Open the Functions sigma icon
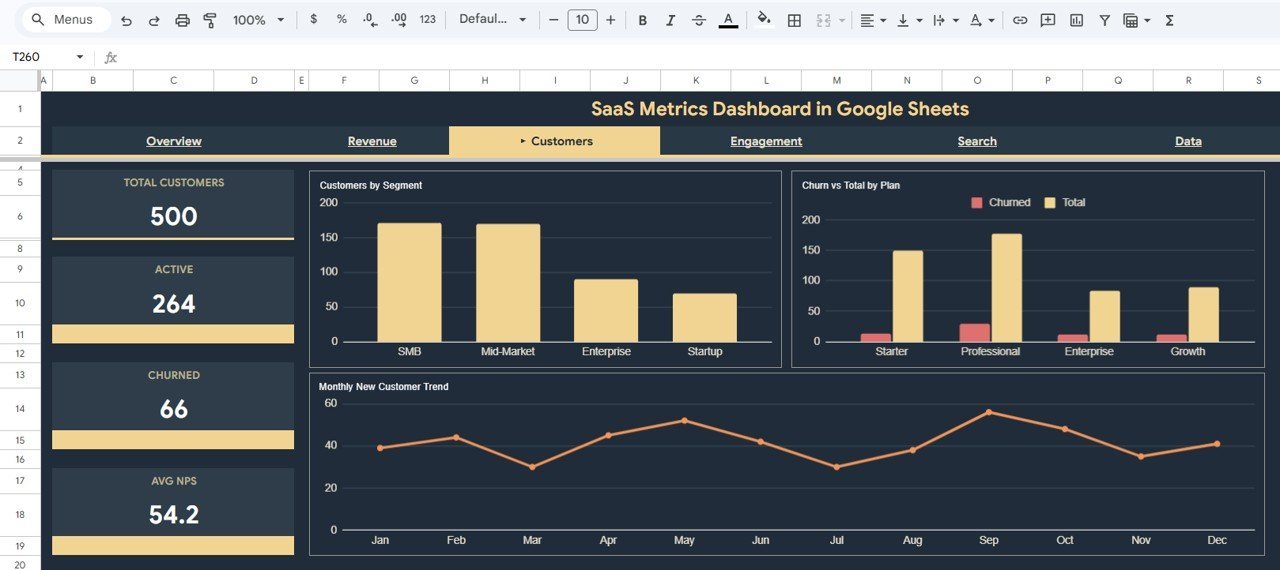The width and height of the screenshot is (1280, 570). pyautogui.click(x=1170, y=20)
